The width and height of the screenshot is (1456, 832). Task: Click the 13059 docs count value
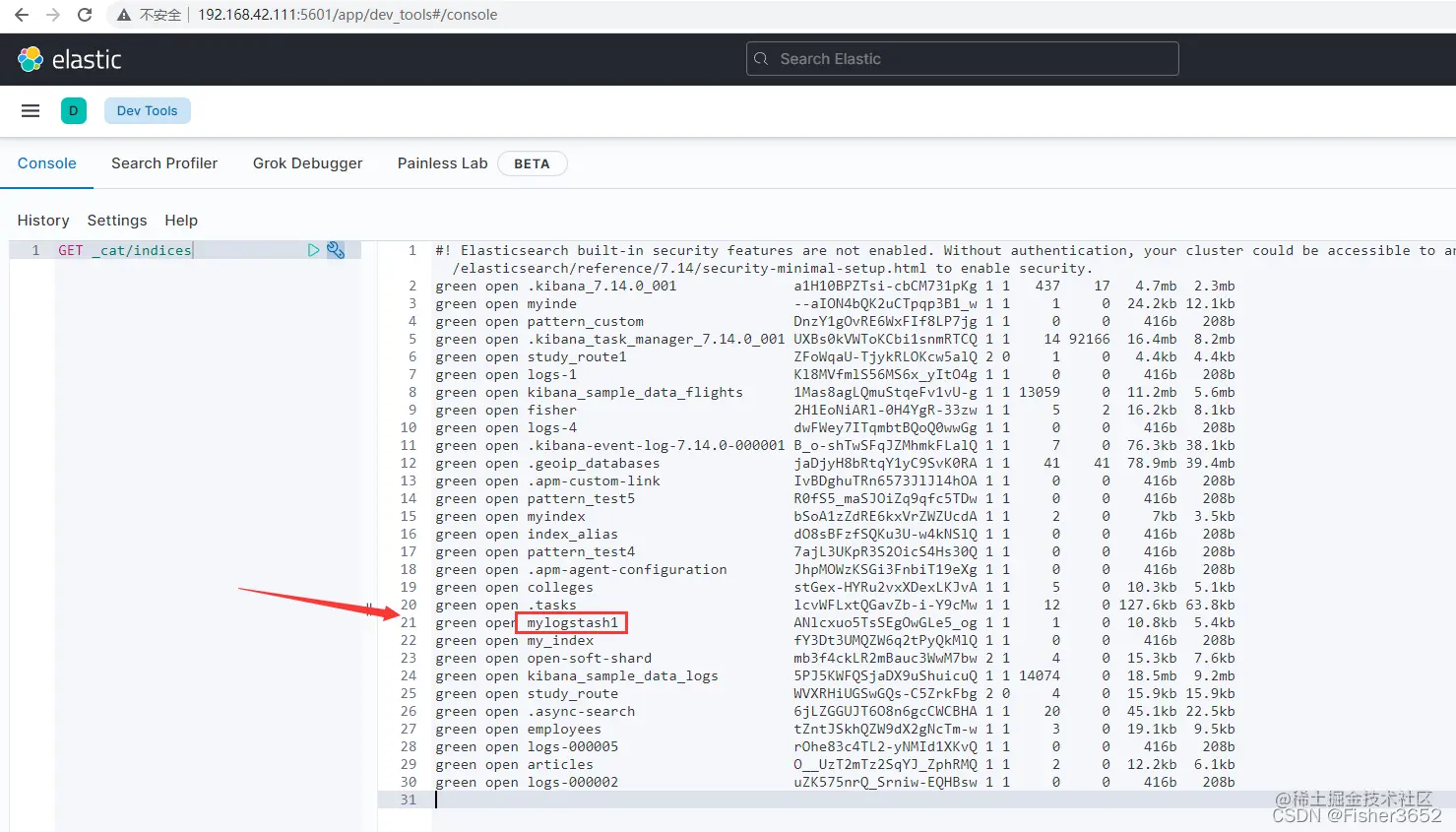pos(1040,392)
